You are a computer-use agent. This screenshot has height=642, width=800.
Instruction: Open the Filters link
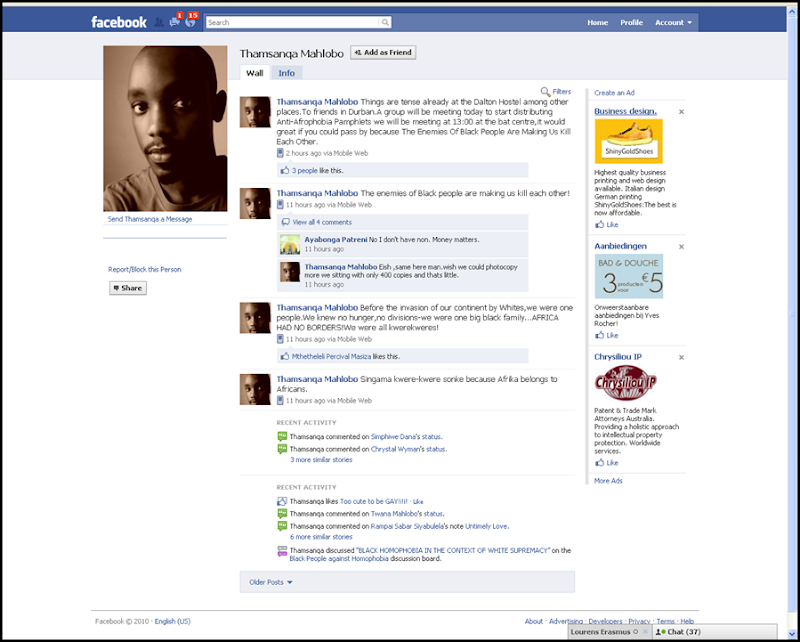click(x=562, y=92)
